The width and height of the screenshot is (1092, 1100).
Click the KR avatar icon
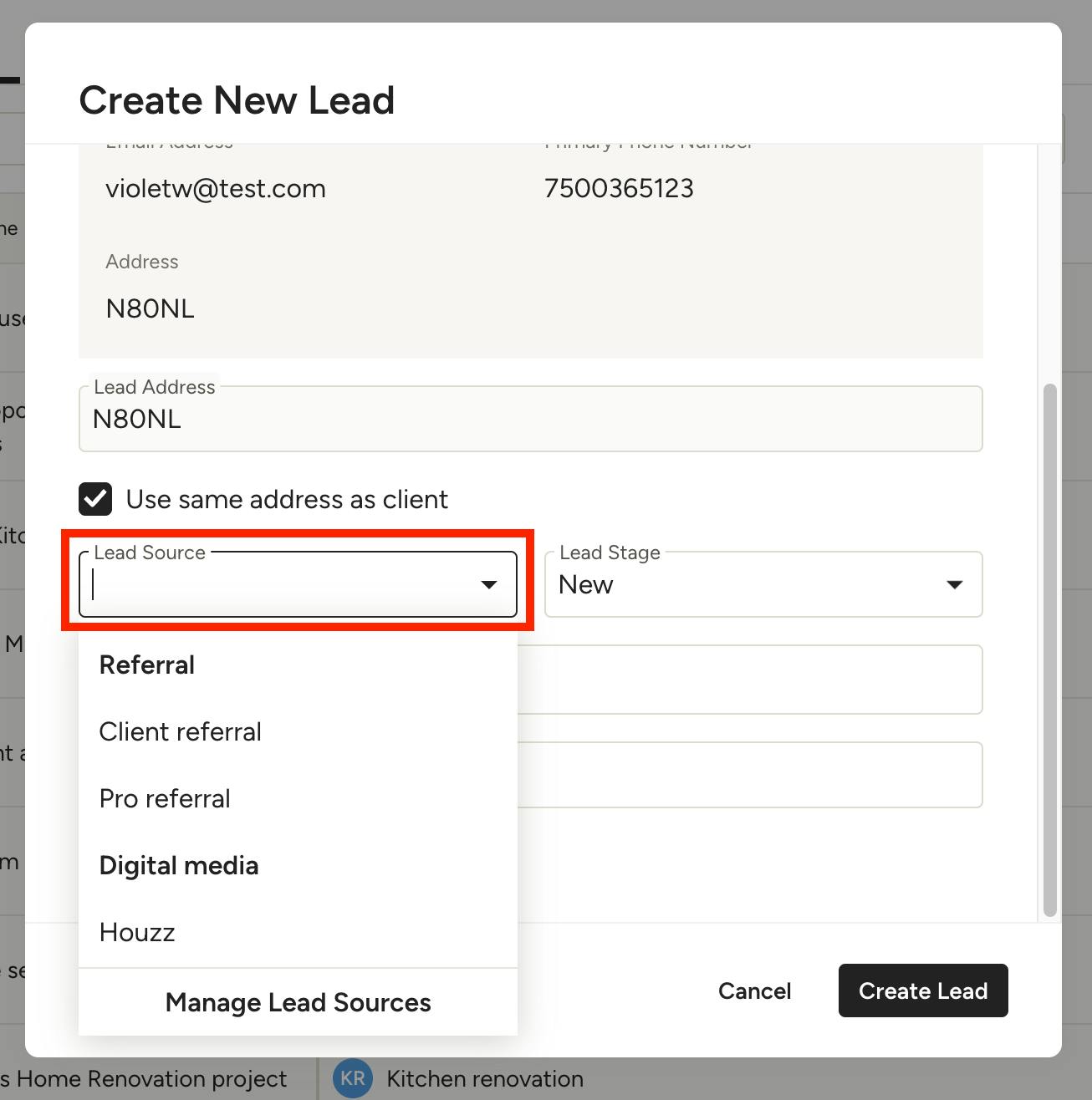point(352,1078)
